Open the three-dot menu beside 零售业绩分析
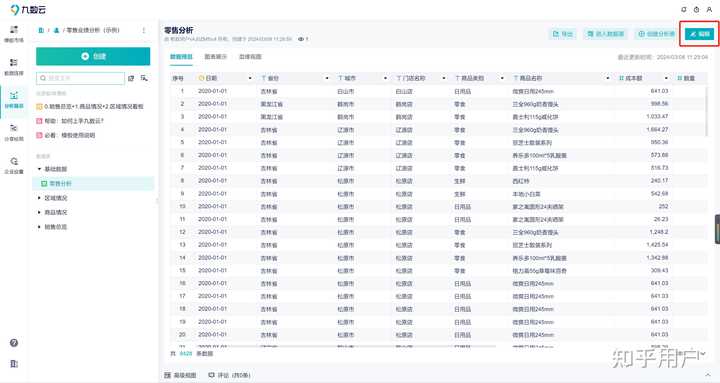The height and width of the screenshot is (383, 720). [144, 30]
